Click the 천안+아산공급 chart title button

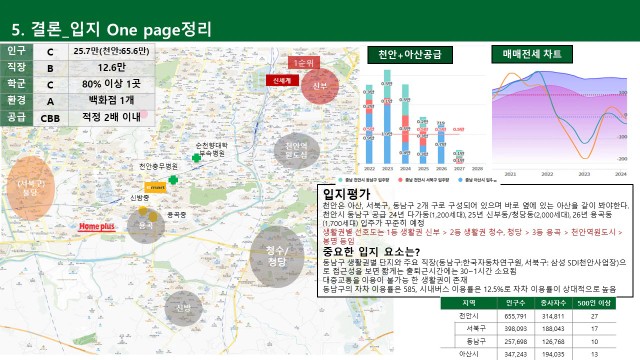(410, 54)
